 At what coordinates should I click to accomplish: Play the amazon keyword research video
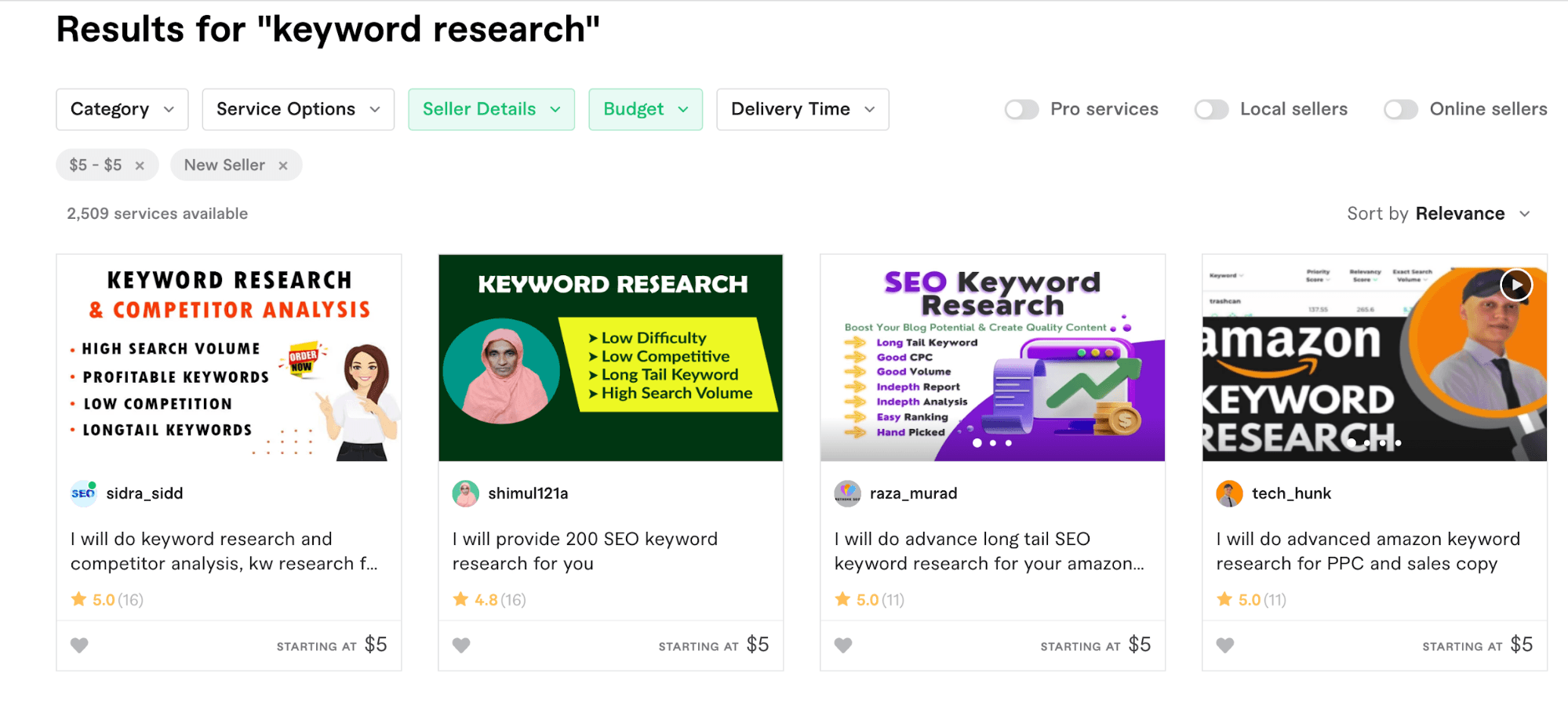point(1515,285)
